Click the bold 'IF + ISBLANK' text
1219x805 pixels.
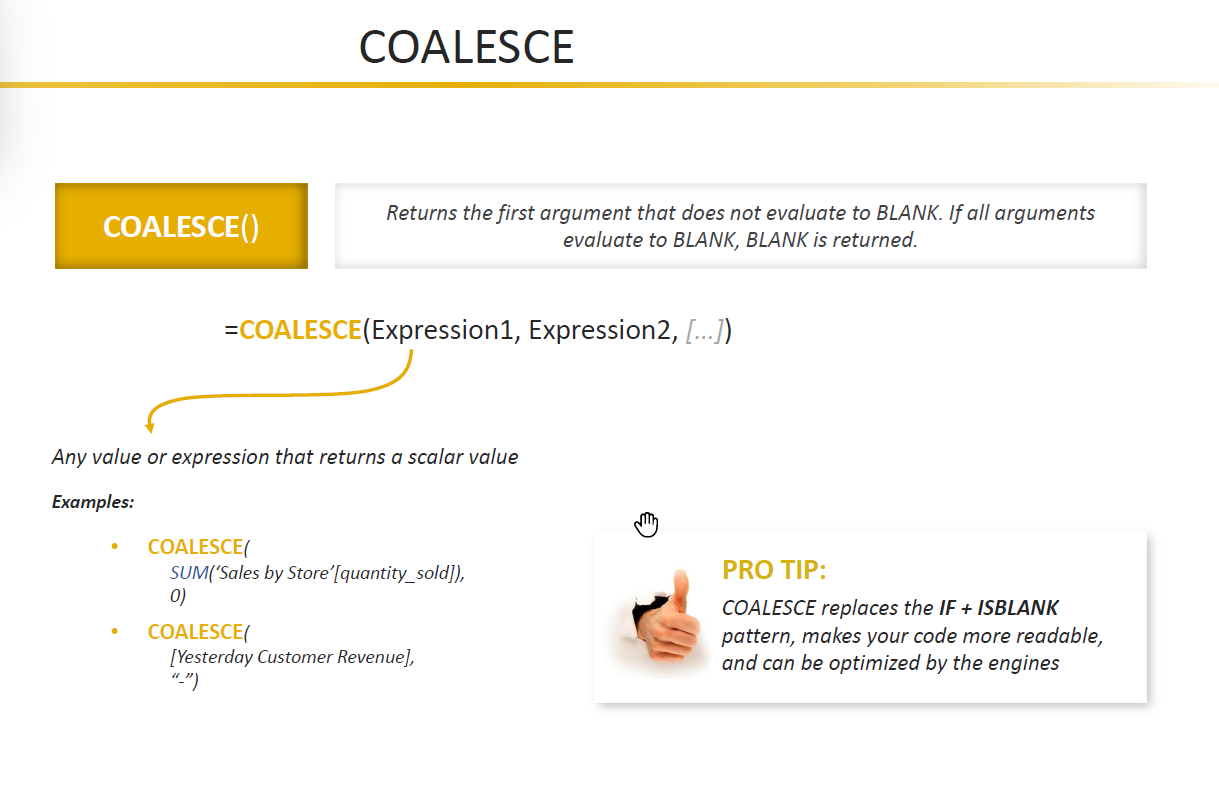[x=997, y=608]
